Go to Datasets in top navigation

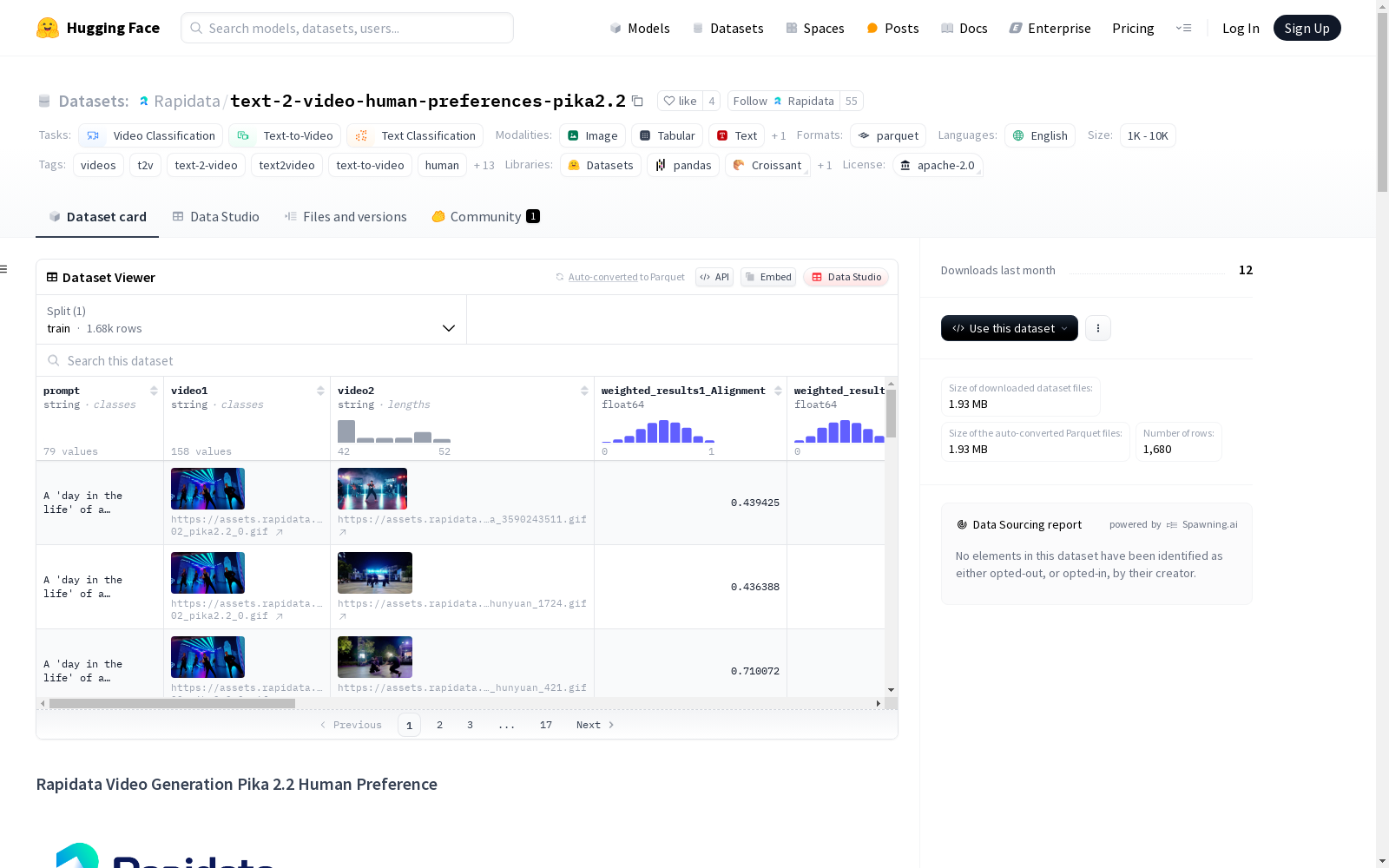[727, 28]
